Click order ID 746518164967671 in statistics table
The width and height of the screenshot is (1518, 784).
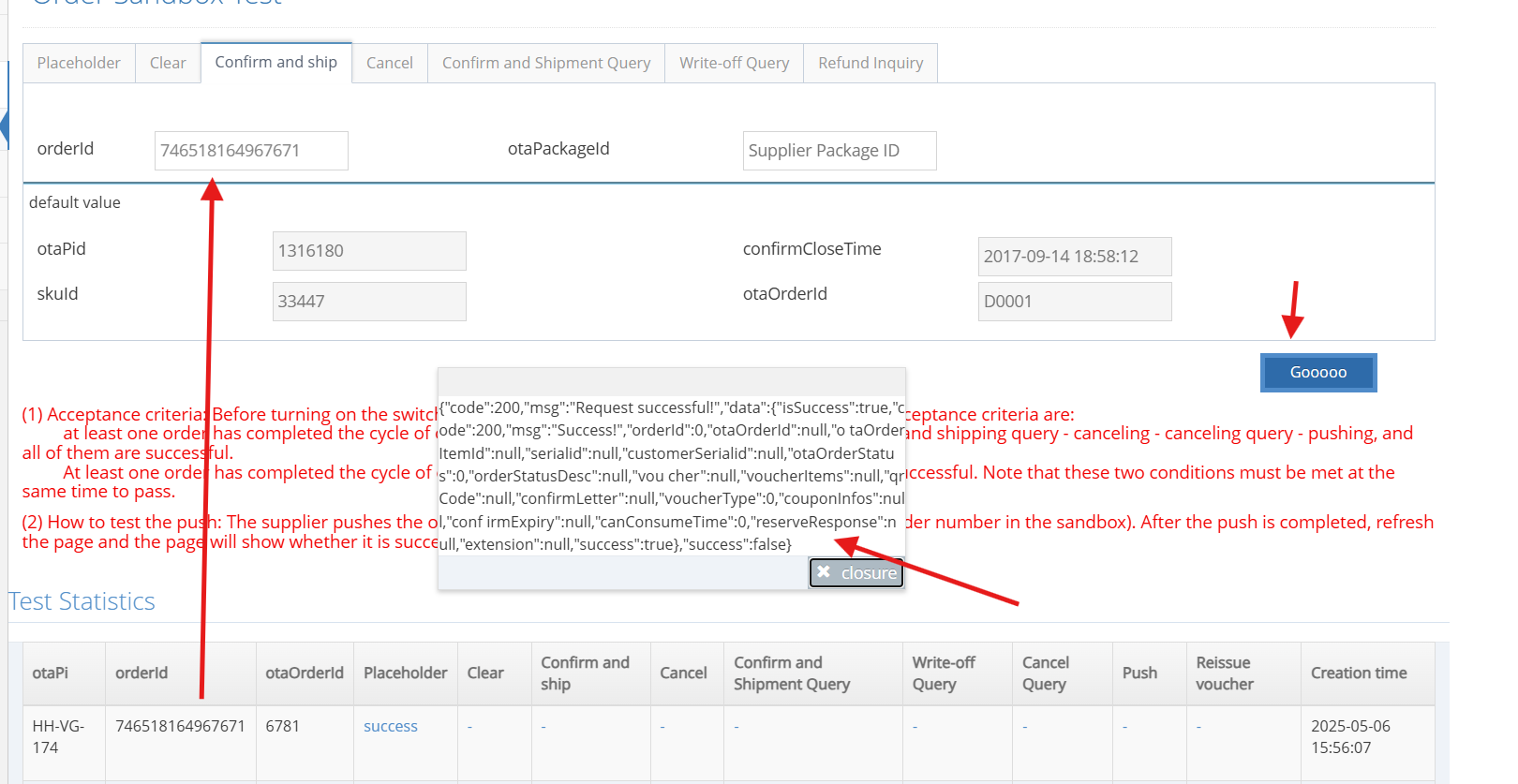pyautogui.click(x=180, y=726)
